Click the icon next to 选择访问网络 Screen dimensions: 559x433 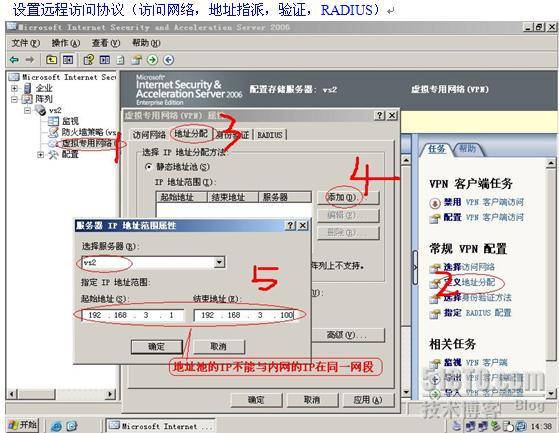coord(435,268)
